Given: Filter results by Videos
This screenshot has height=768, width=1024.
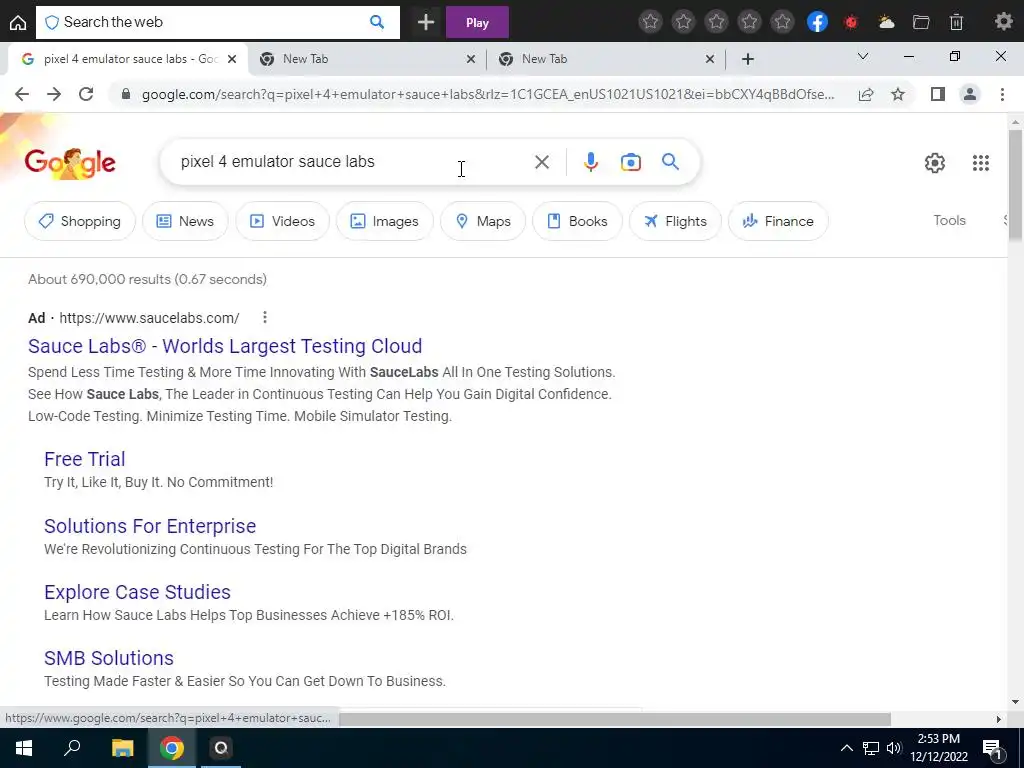Looking at the screenshot, I should (x=282, y=221).
